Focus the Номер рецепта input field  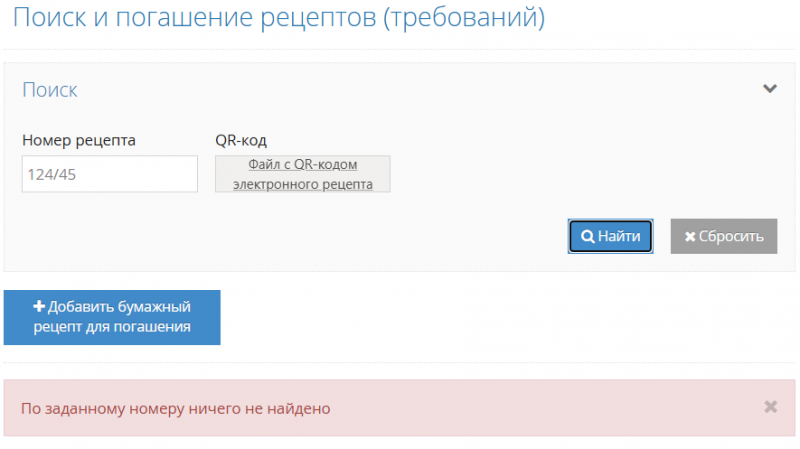coord(110,174)
